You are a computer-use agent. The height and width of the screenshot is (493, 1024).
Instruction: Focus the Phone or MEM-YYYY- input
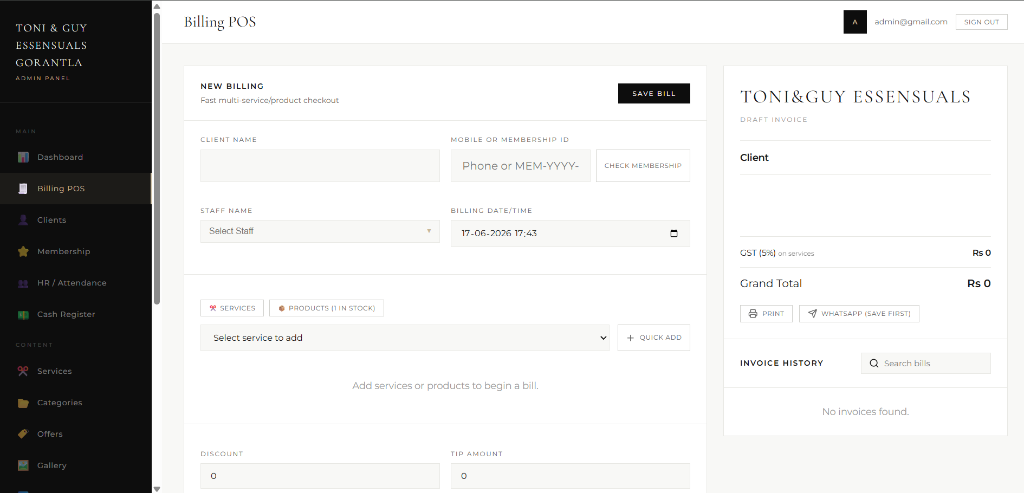pos(520,166)
